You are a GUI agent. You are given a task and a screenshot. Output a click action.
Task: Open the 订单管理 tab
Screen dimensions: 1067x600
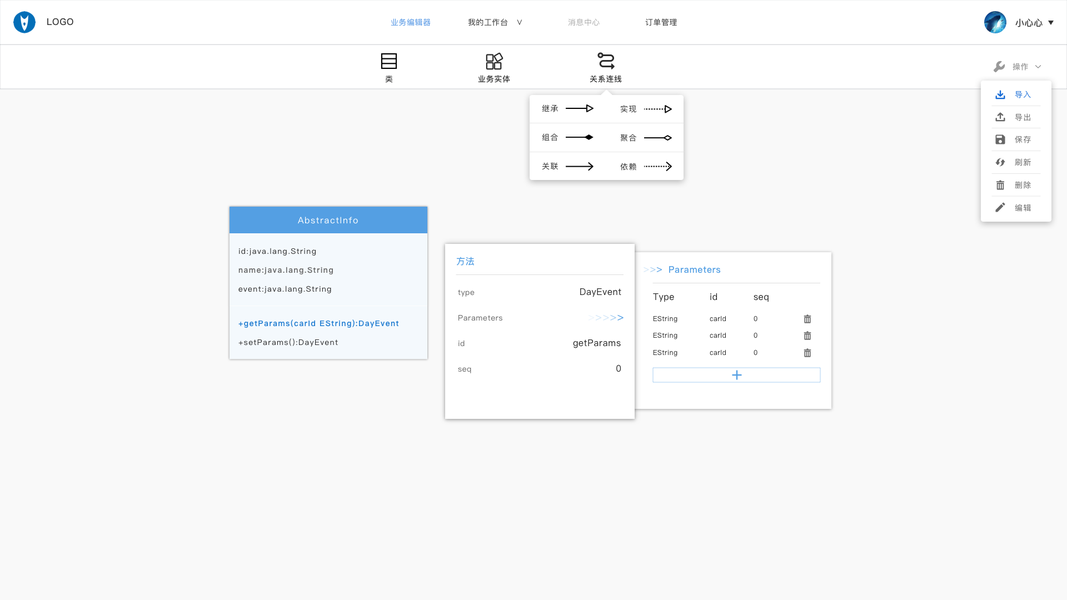(x=661, y=22)
